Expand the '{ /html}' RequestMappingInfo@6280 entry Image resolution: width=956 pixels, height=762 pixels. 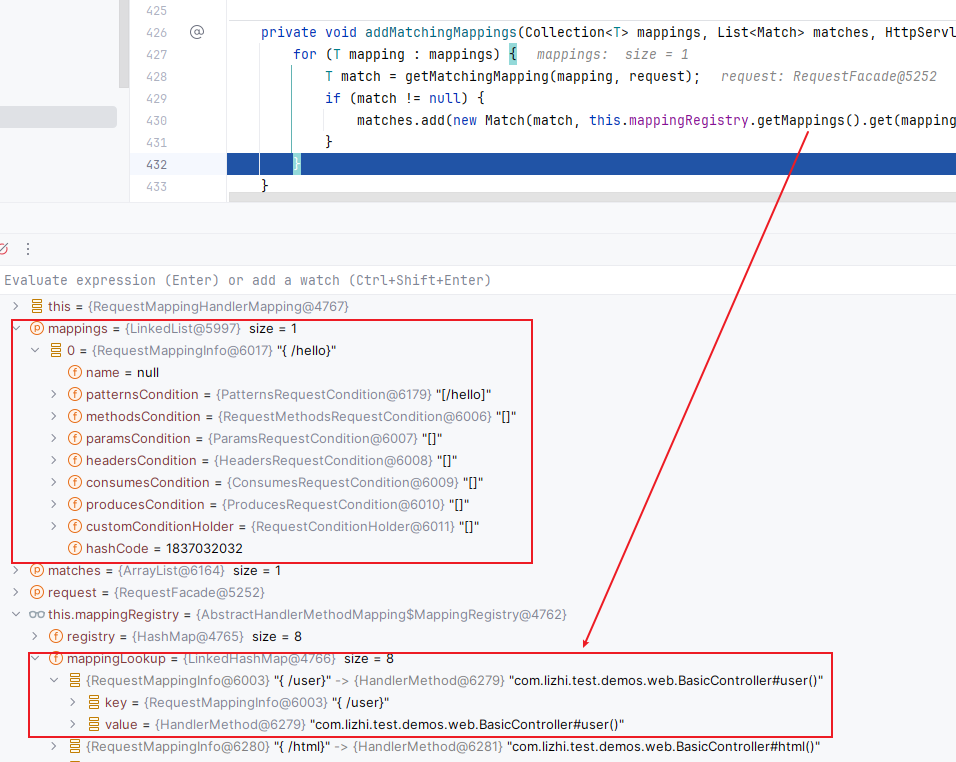pos(54,746)
